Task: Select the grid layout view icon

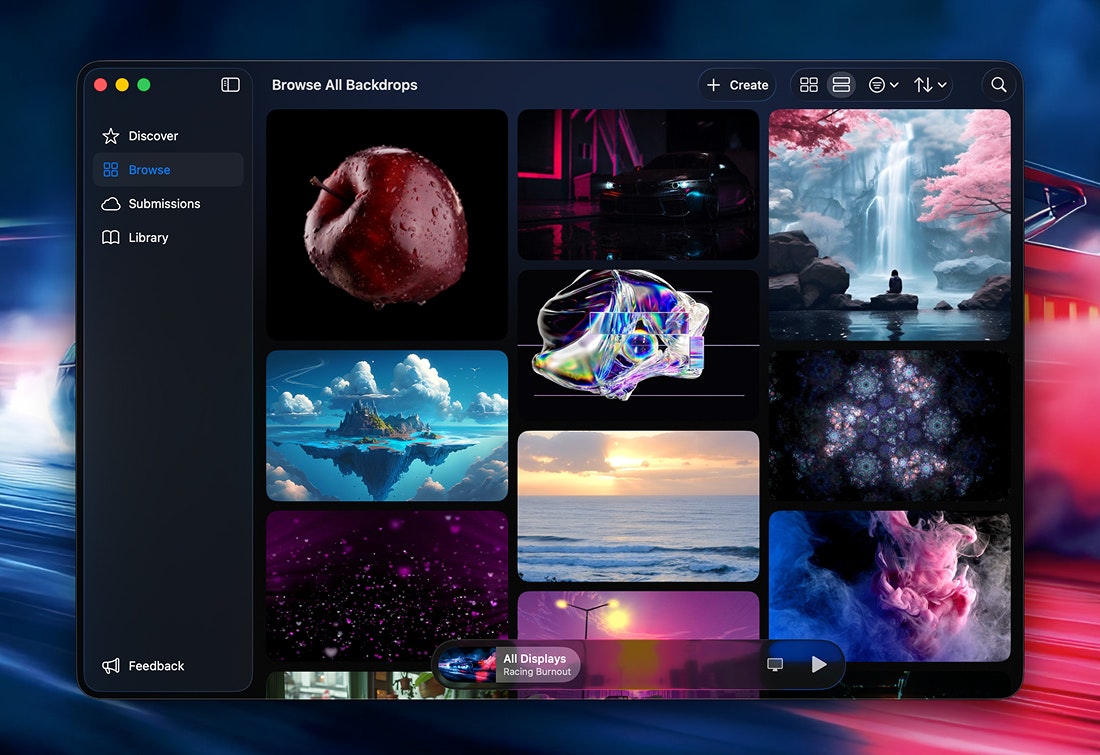Action: [809, 85]
